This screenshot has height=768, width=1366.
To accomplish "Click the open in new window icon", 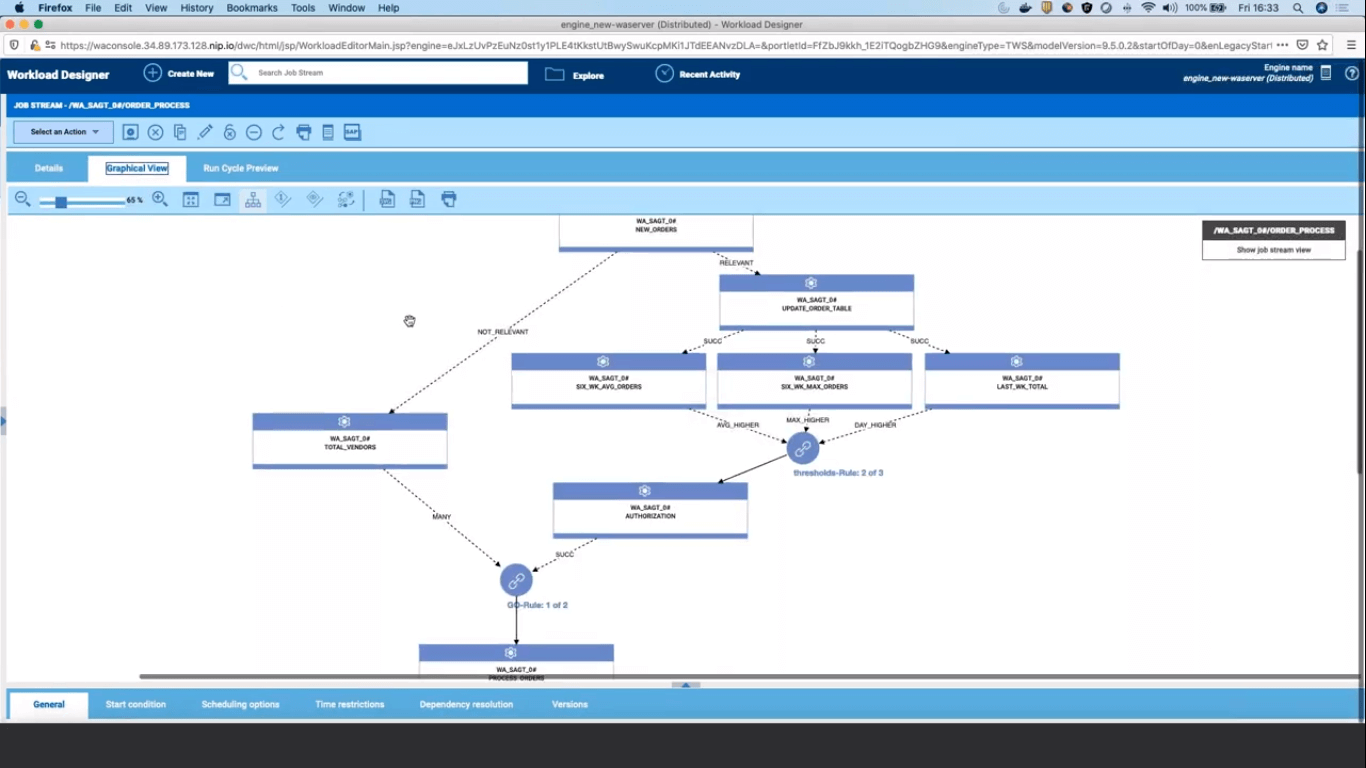I will [222, 200].
